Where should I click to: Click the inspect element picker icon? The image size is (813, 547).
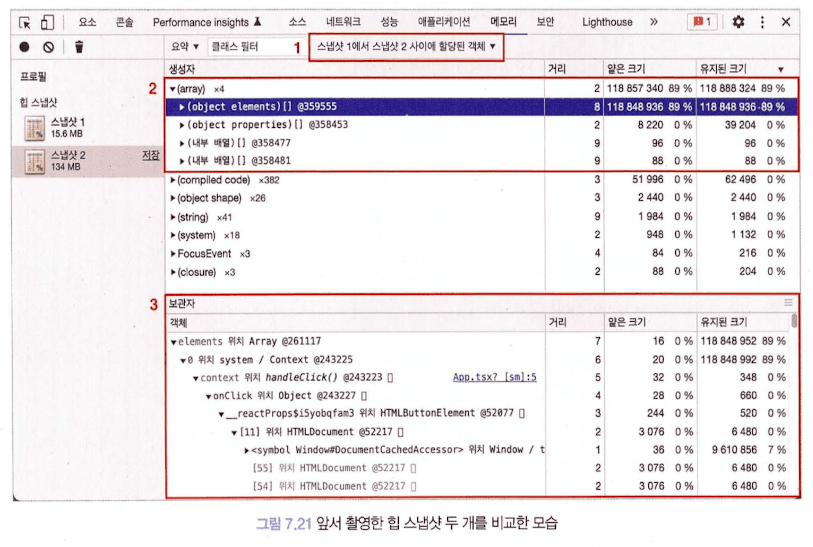pyautogui.click(x=25, y=22)
